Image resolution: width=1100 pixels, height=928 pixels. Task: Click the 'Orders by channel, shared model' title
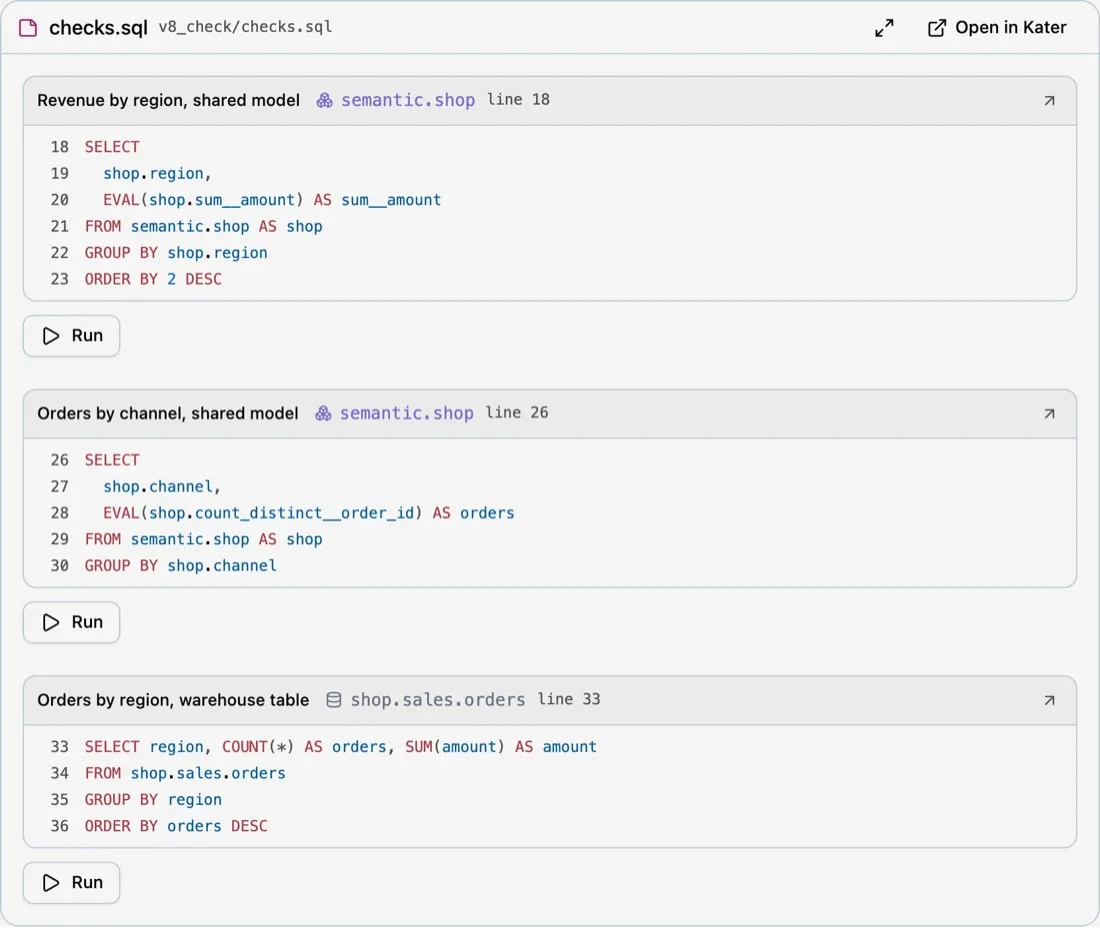[168, 413]
